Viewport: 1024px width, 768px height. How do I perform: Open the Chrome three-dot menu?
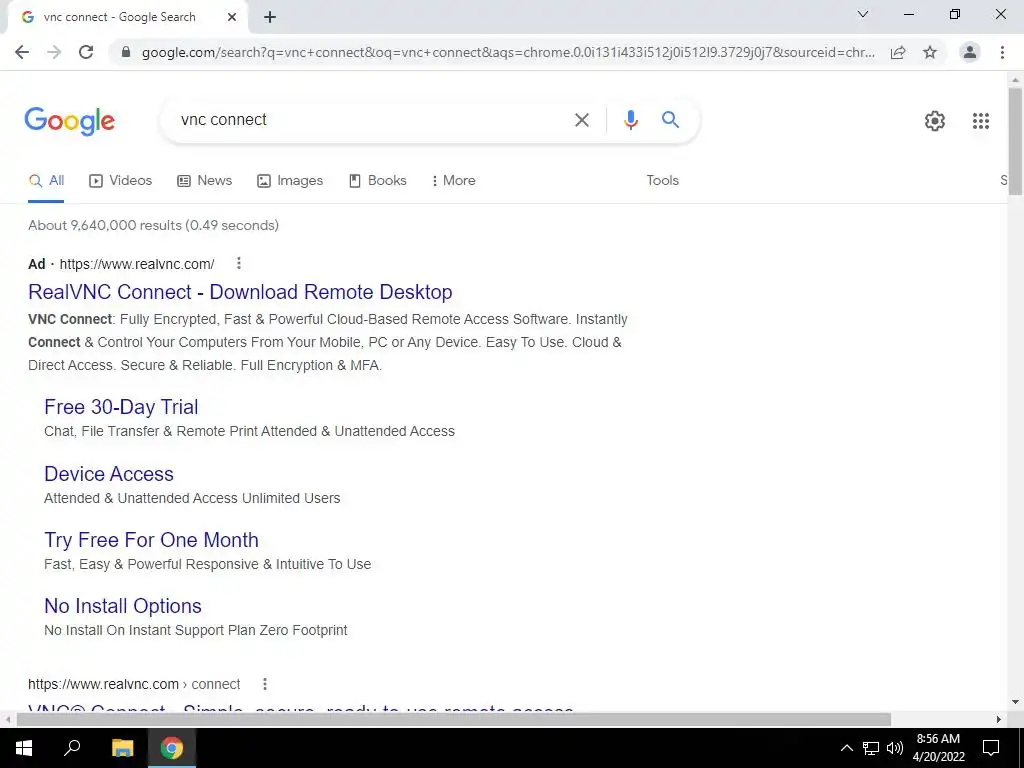[1002, 52]
